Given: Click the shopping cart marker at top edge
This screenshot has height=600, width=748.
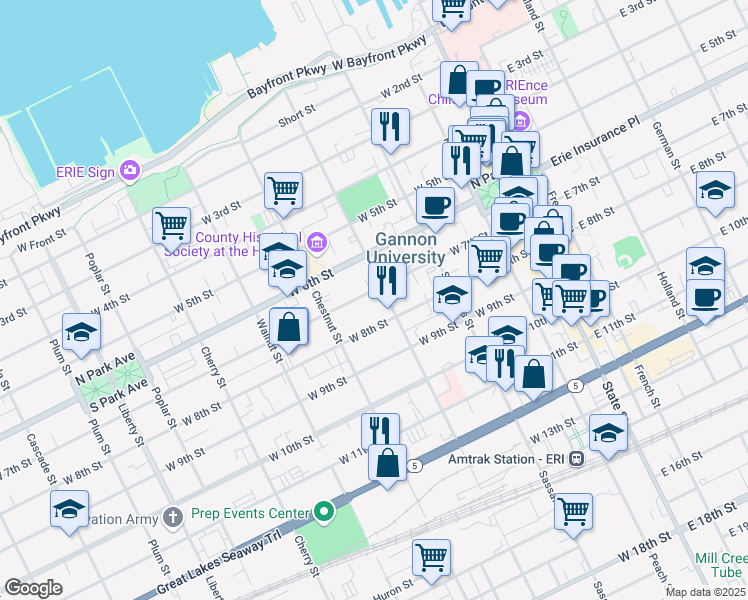Looking at the screenshot, I should click(x=452, y=10).
